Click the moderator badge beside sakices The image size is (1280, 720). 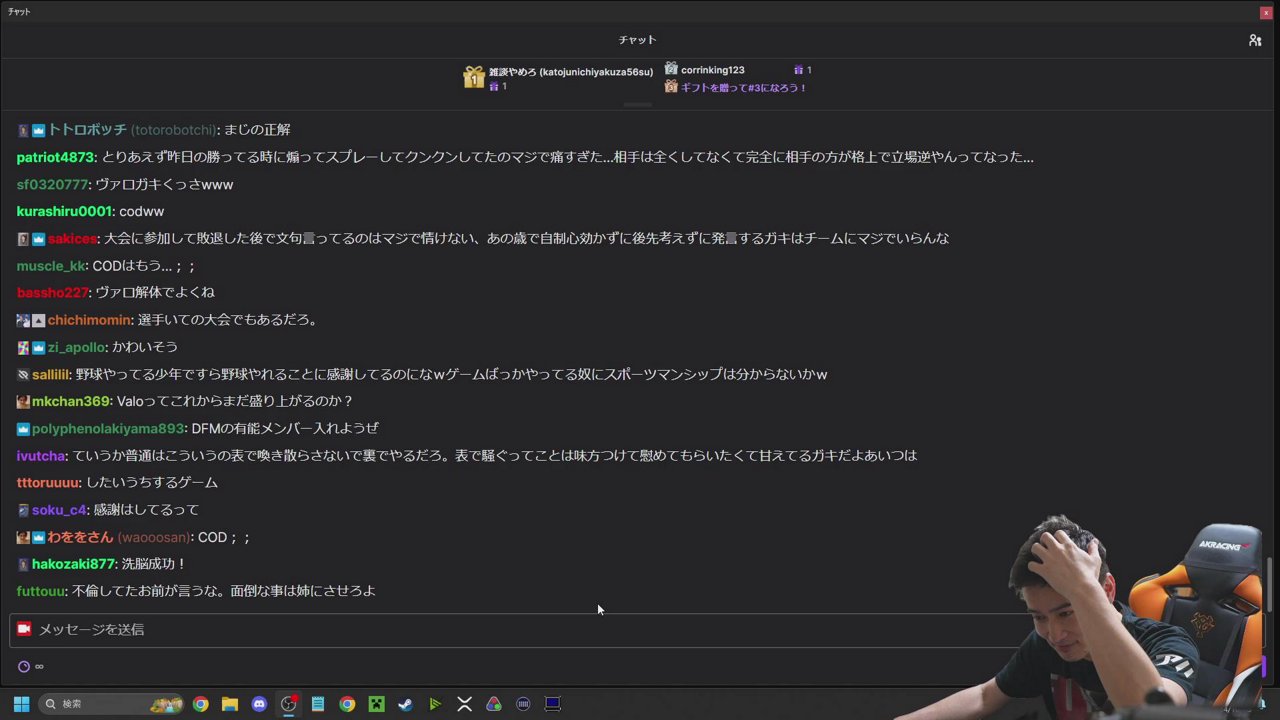click(x=23, y=238)
